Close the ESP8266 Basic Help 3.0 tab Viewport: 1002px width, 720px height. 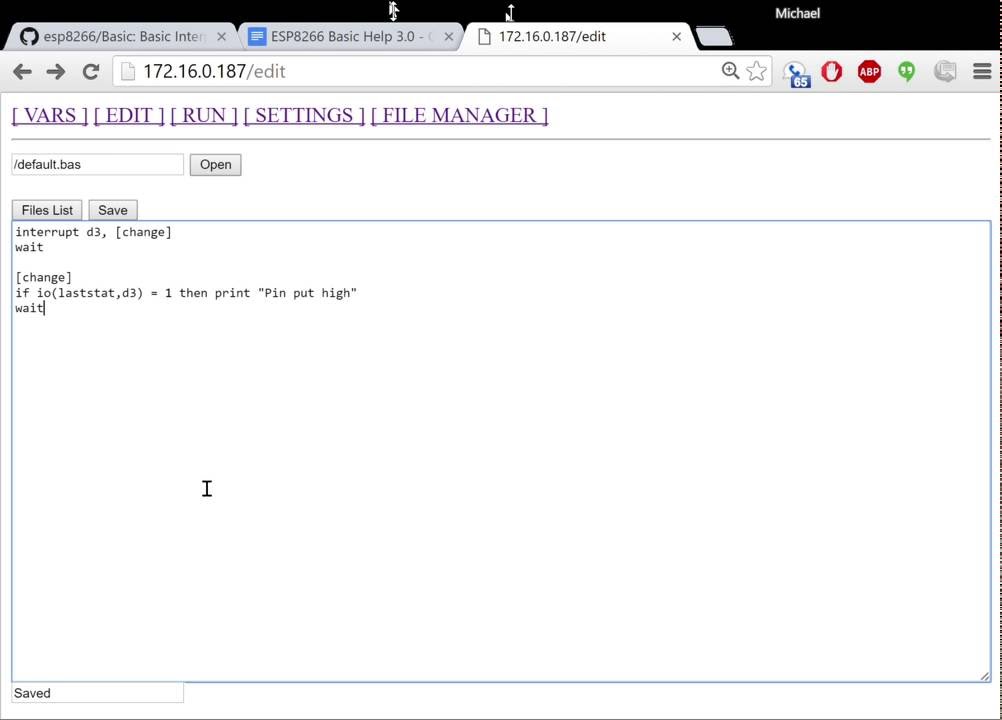click(449, 37)
